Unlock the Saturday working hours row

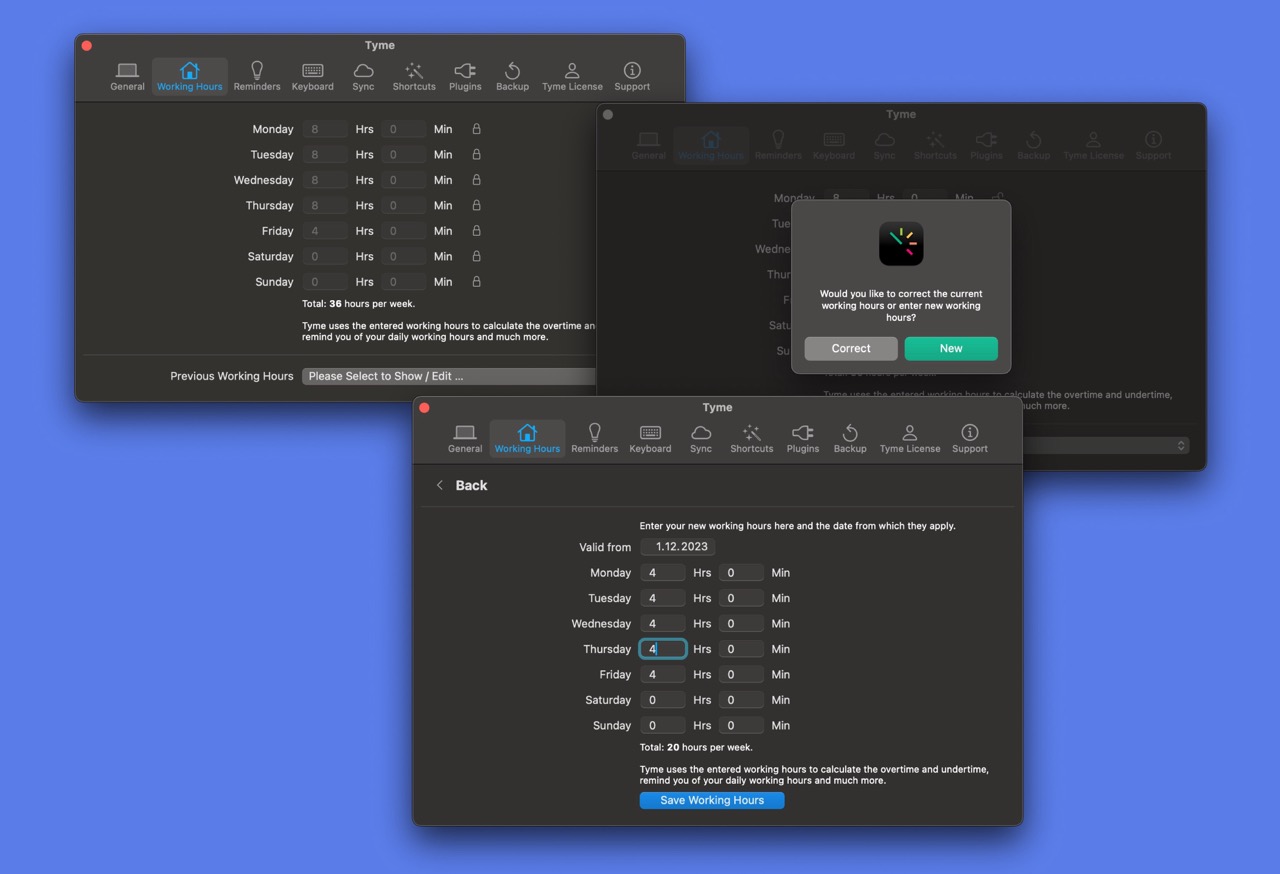[476, 256]
